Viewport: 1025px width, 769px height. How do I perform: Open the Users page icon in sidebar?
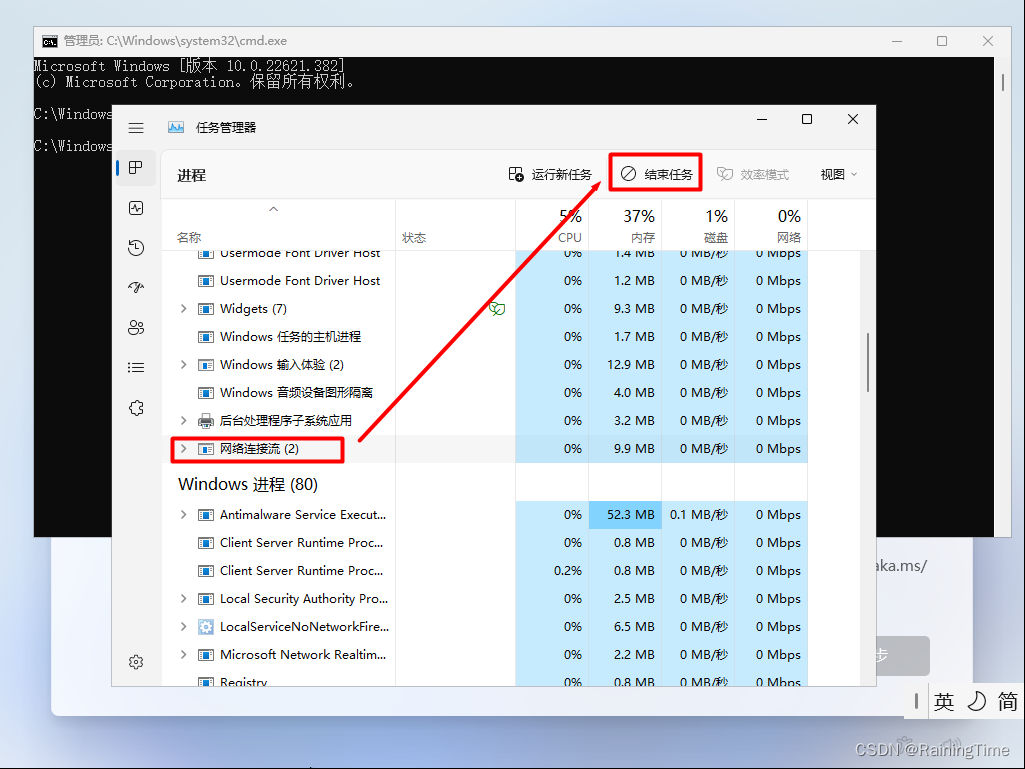[136, 328]
